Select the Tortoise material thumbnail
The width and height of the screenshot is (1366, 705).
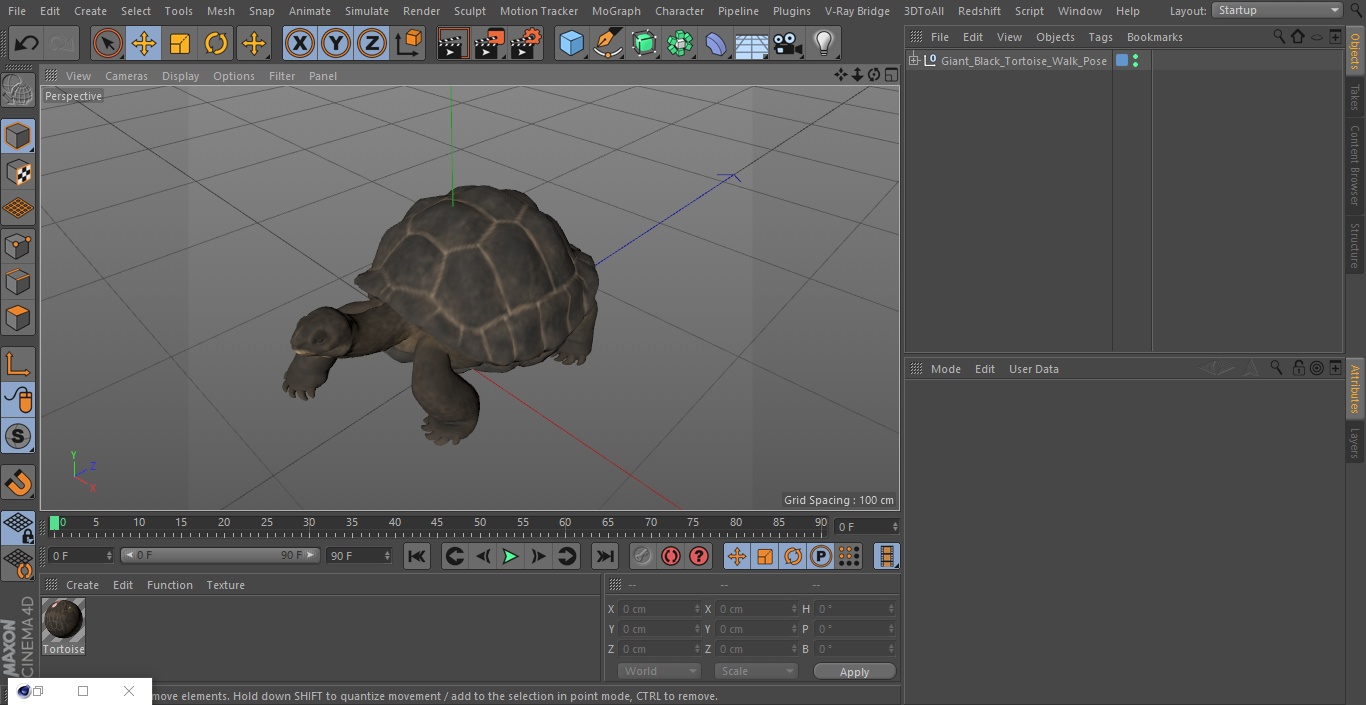point(64,620)
